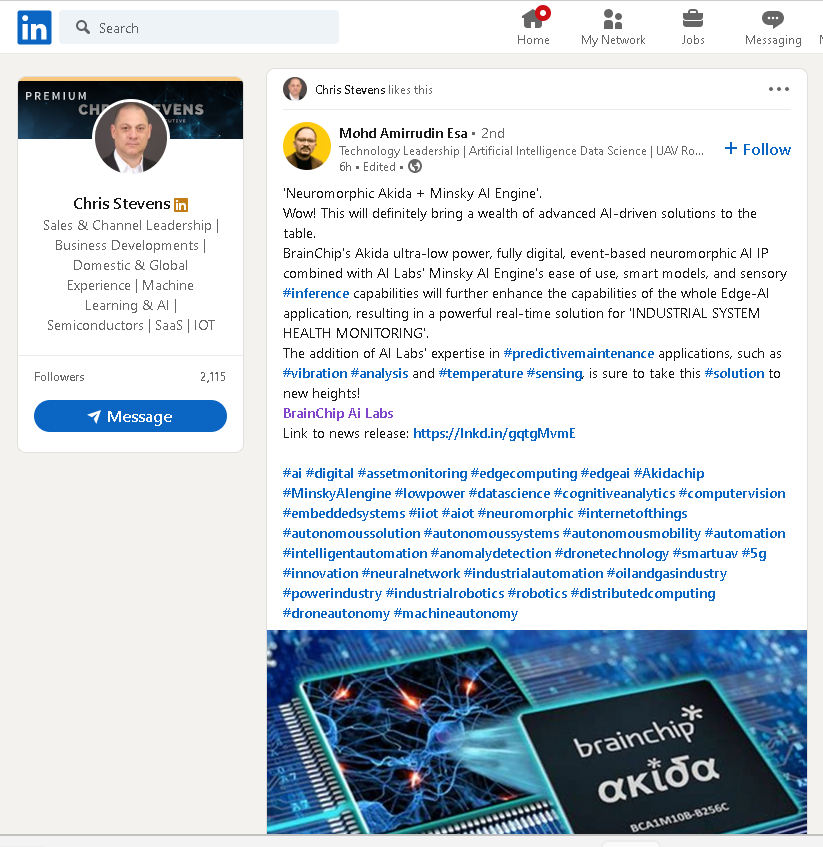Open the post's three-dot options menu
823x847 pixels.
779,89
